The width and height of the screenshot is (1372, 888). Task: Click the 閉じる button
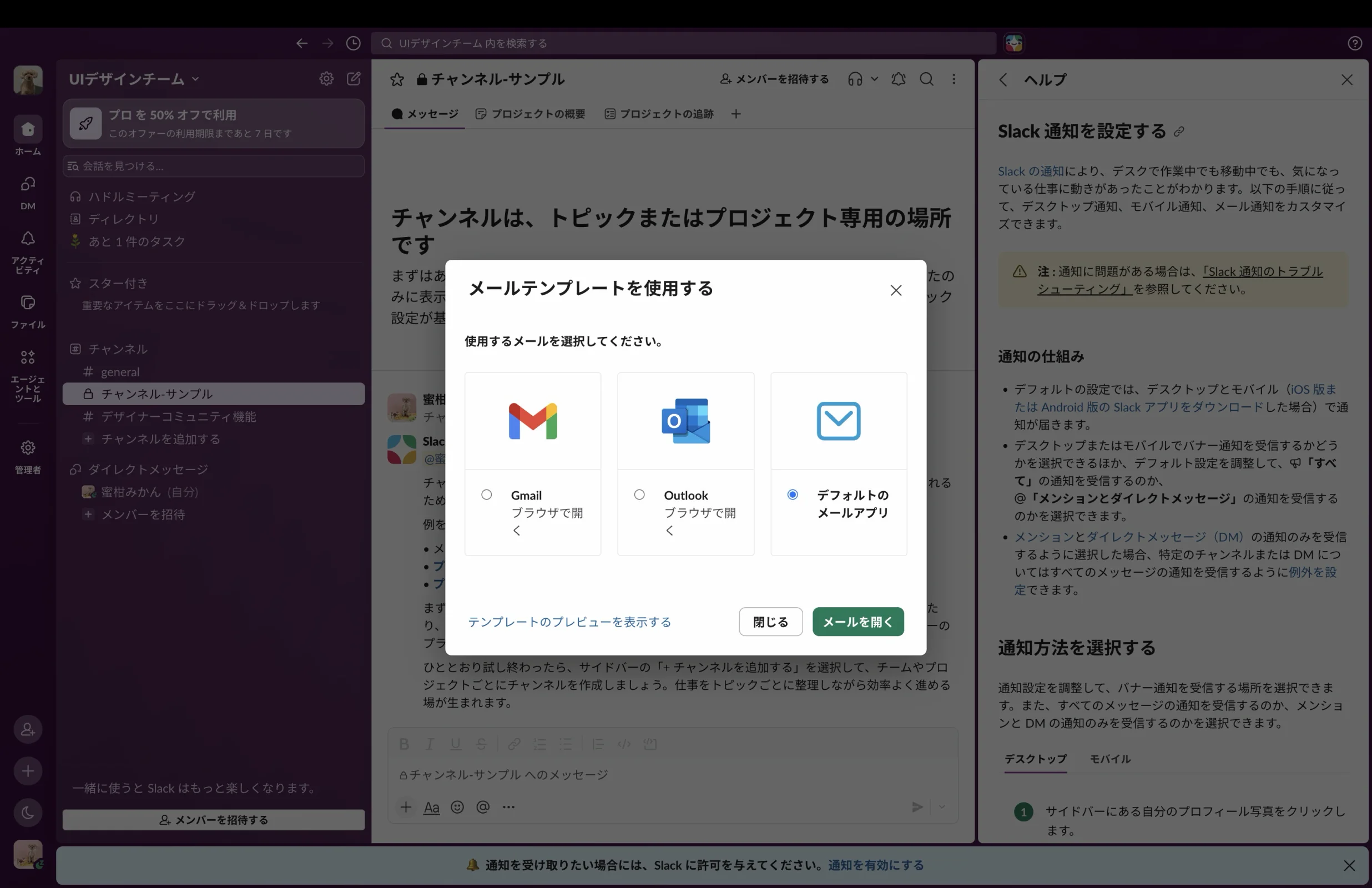pyautogui.click(x=771, y=622)
